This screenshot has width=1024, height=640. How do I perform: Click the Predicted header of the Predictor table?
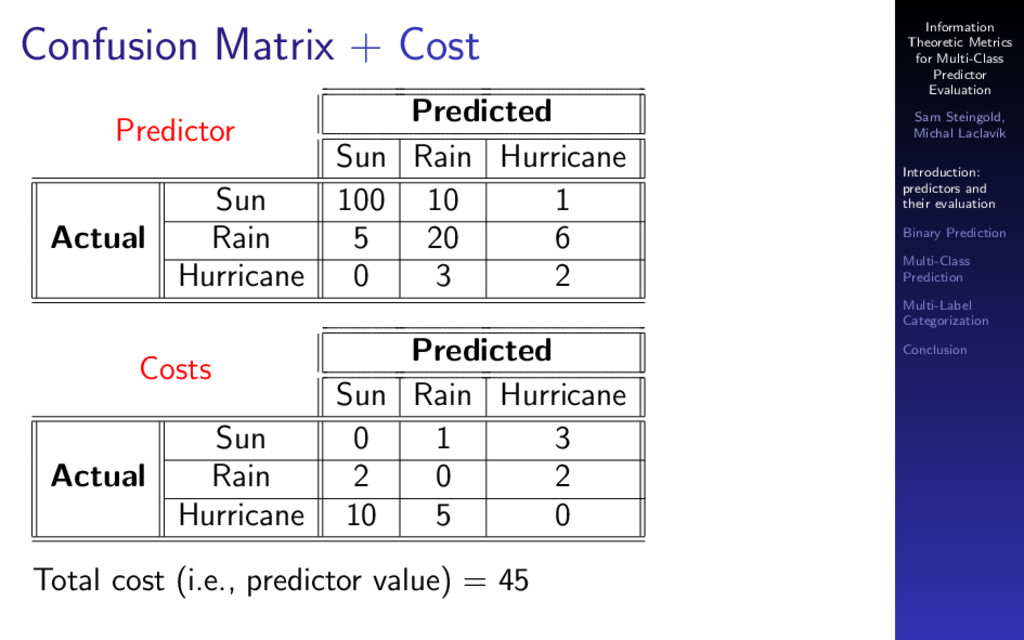[482, 112]
